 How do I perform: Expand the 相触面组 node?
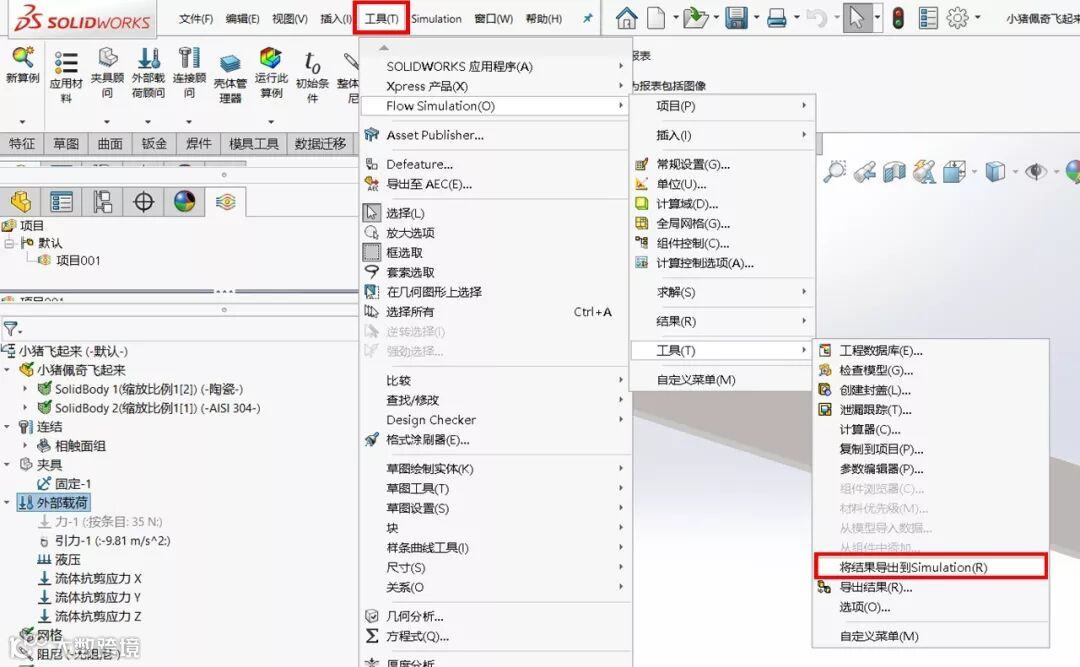tap(25, 446)
